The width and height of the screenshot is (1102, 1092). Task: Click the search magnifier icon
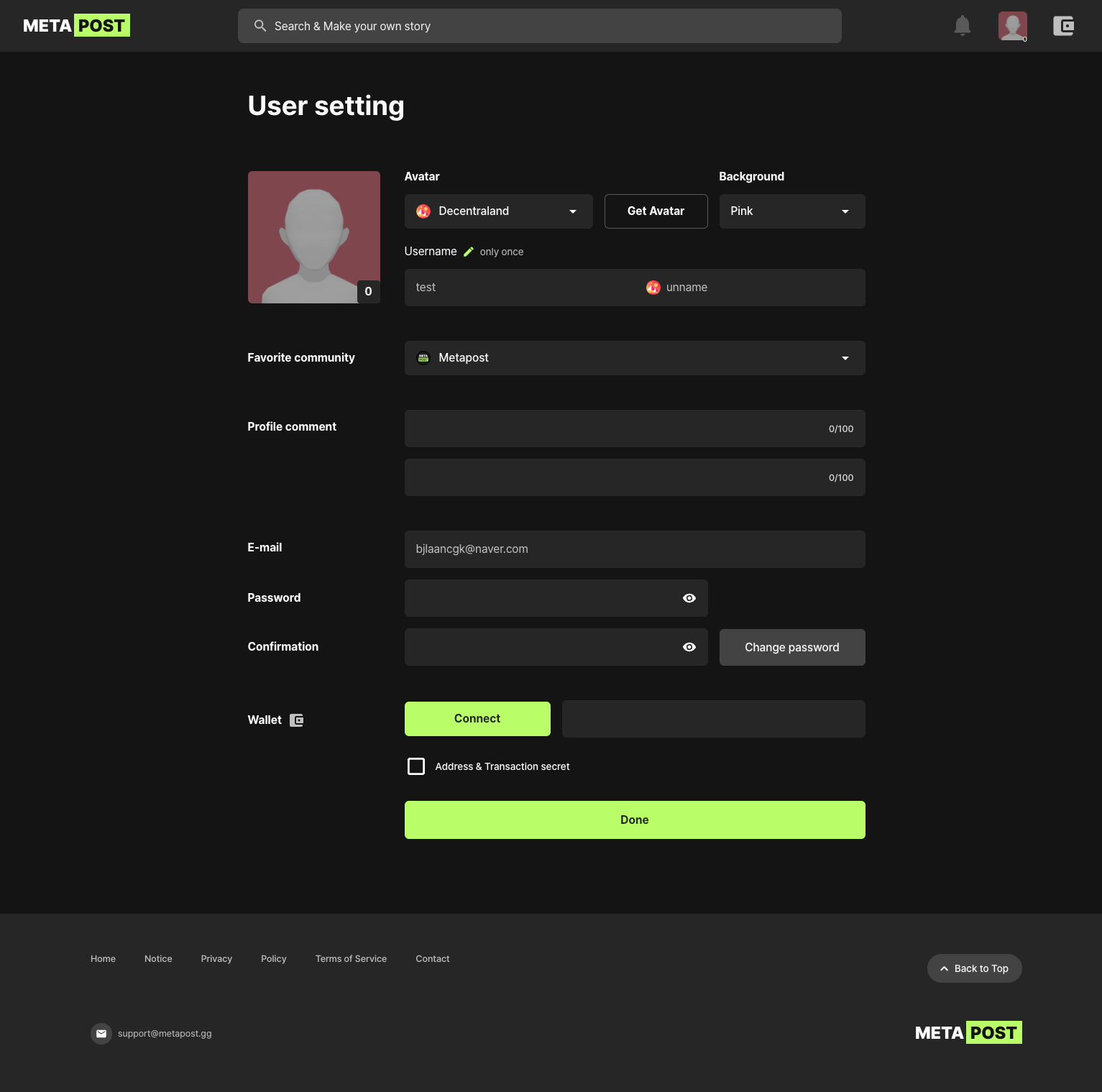point(260,26)
